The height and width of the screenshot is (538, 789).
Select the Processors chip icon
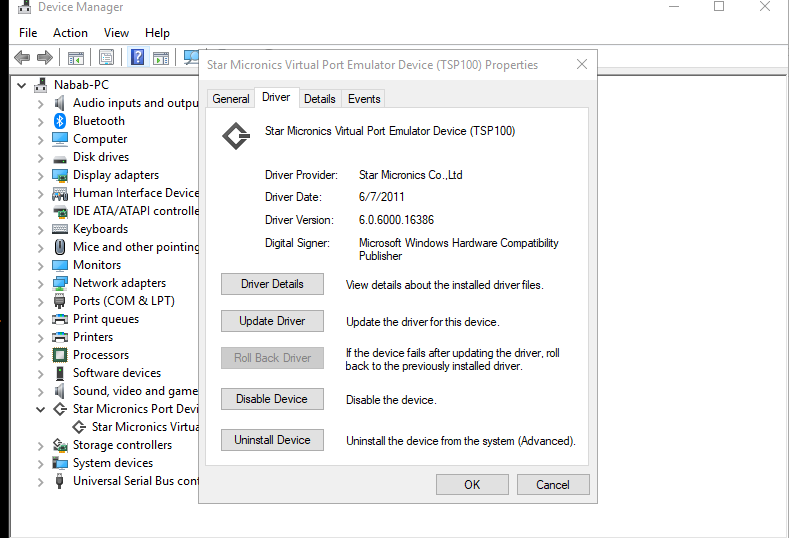tap(60, 355)
